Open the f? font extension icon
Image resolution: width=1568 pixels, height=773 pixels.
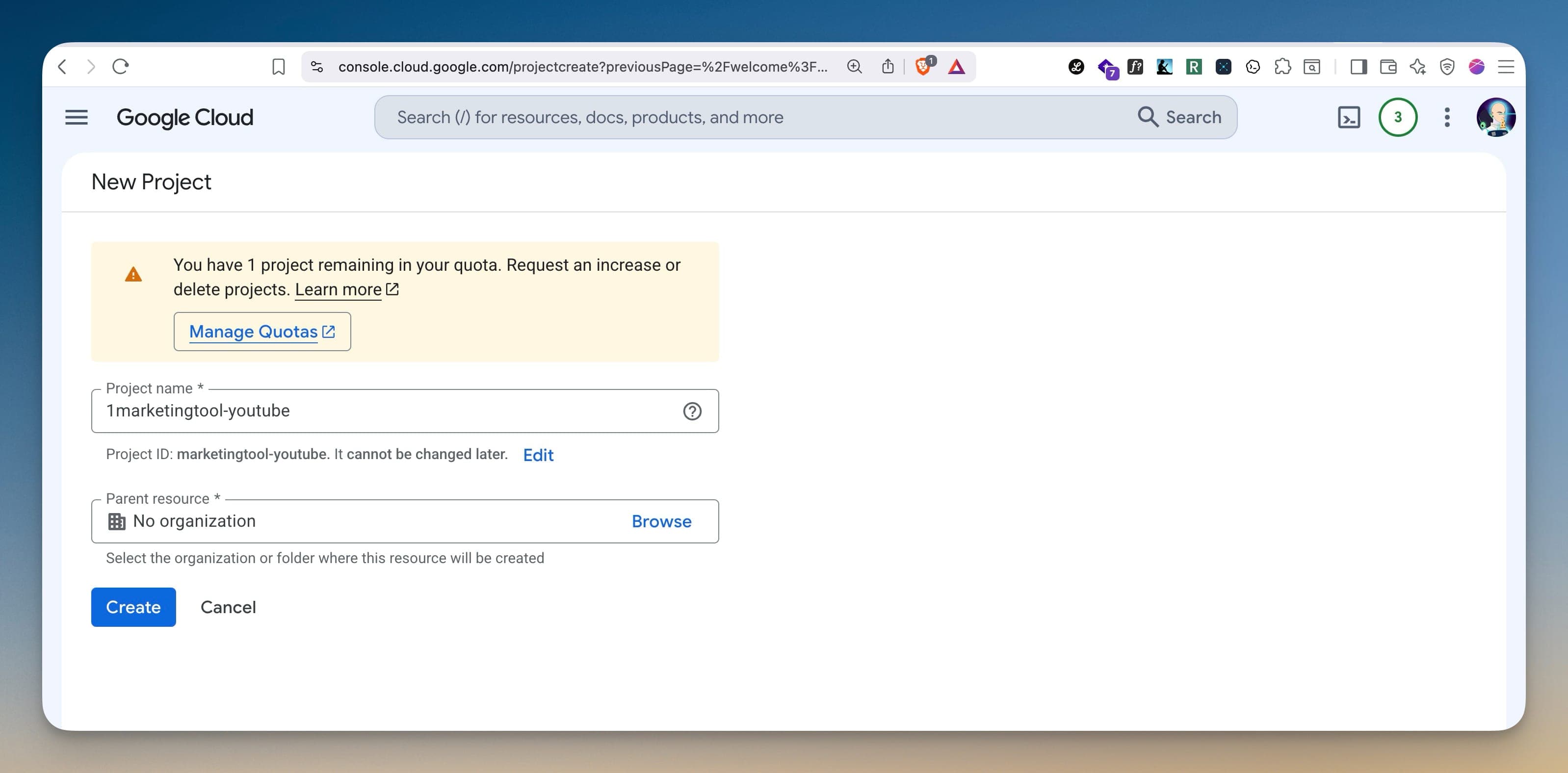(x=1135, y=66)
